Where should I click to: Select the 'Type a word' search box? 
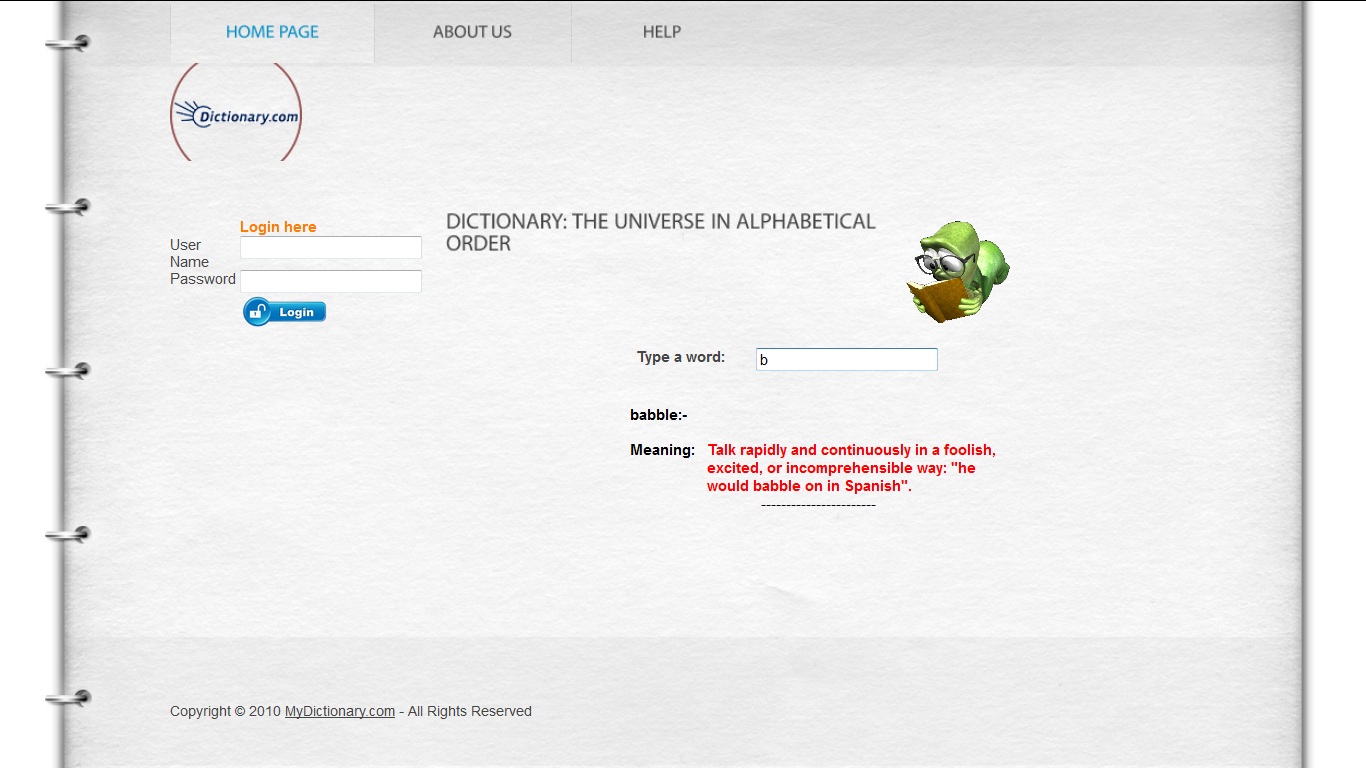click(x=846, y=359)
